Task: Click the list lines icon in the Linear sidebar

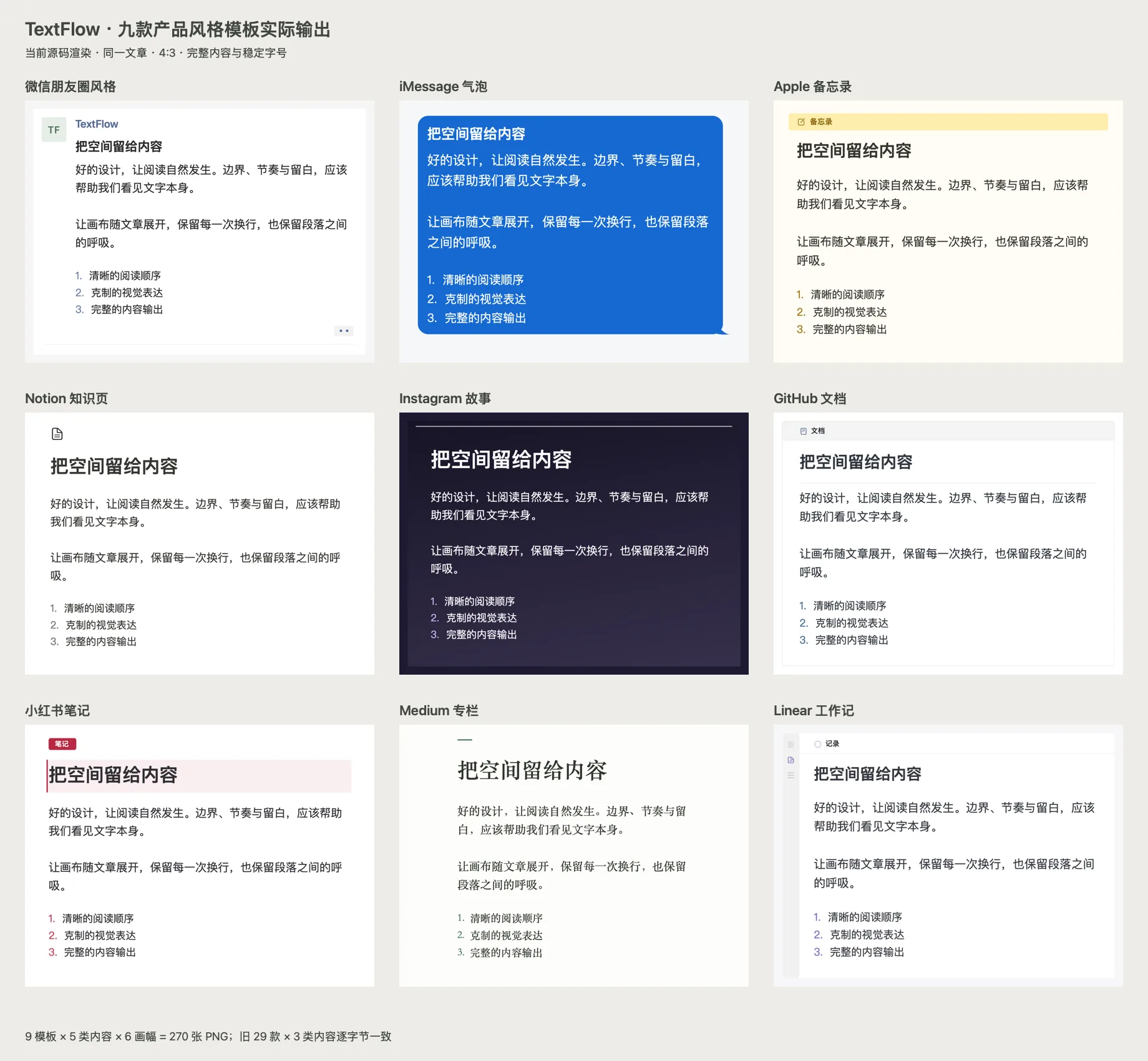Action: tap(790, 775)
